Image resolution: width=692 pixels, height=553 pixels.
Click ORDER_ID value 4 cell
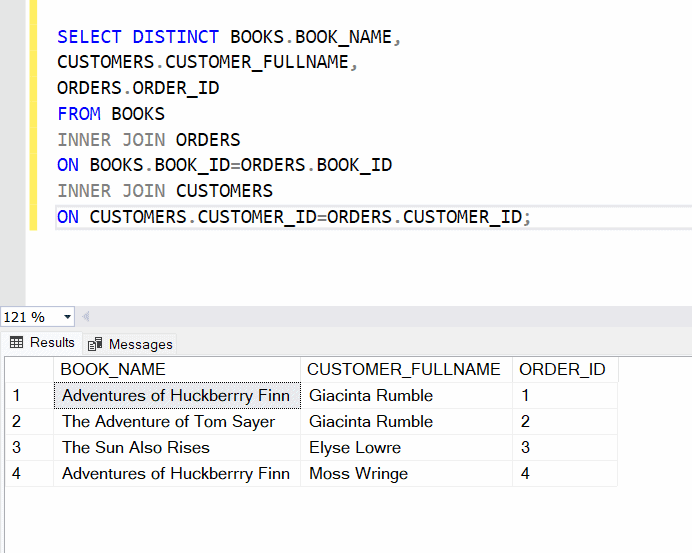coord(565,474)
